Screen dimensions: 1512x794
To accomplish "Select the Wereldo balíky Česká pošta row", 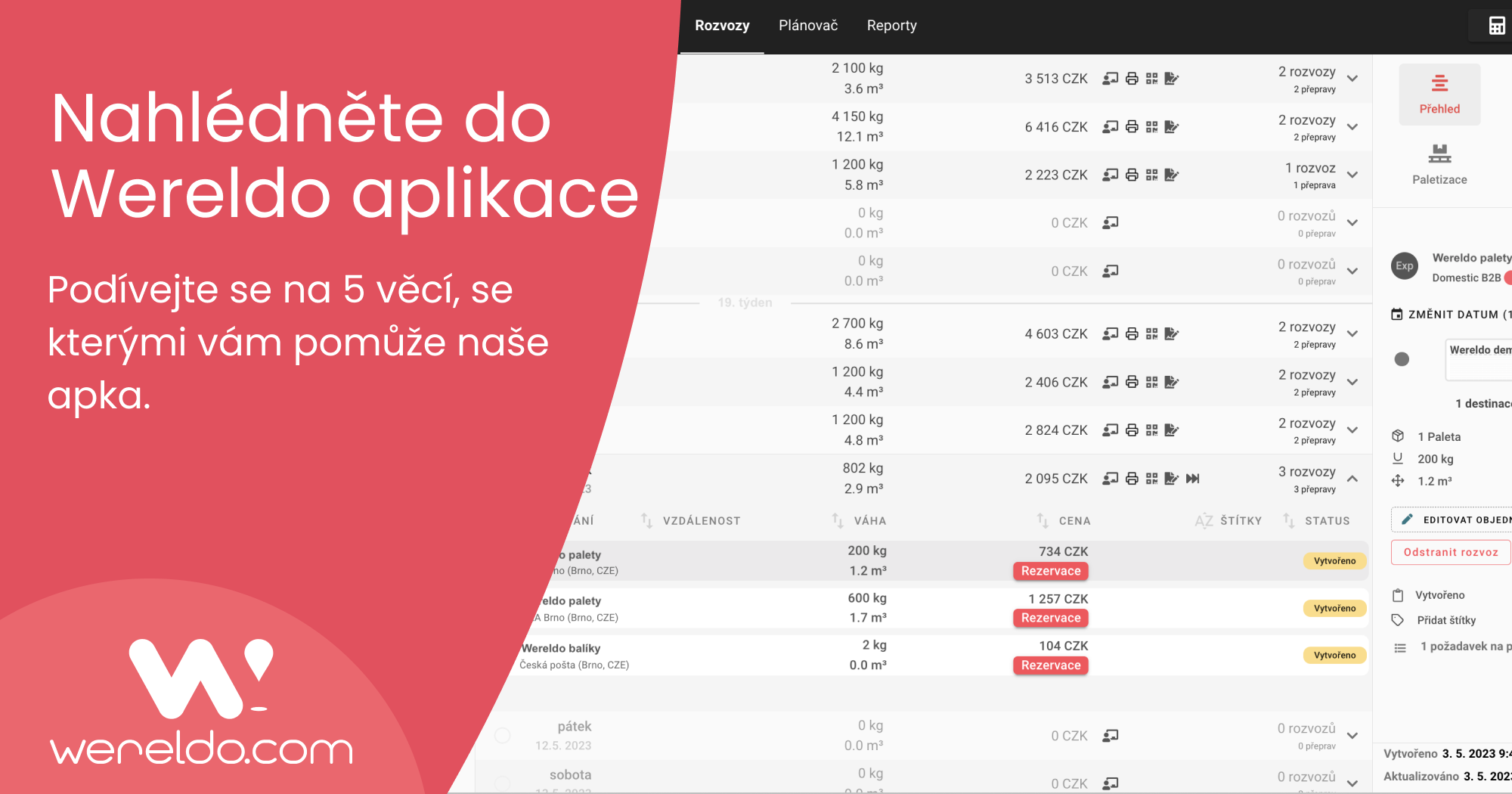I will (941, 656).
